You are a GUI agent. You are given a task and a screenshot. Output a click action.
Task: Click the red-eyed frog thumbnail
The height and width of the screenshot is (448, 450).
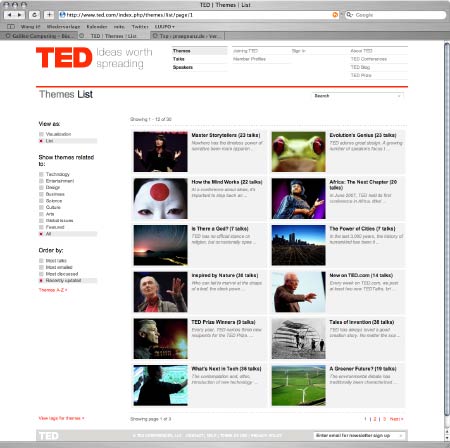pyautogui.click(x=298, y=152)
